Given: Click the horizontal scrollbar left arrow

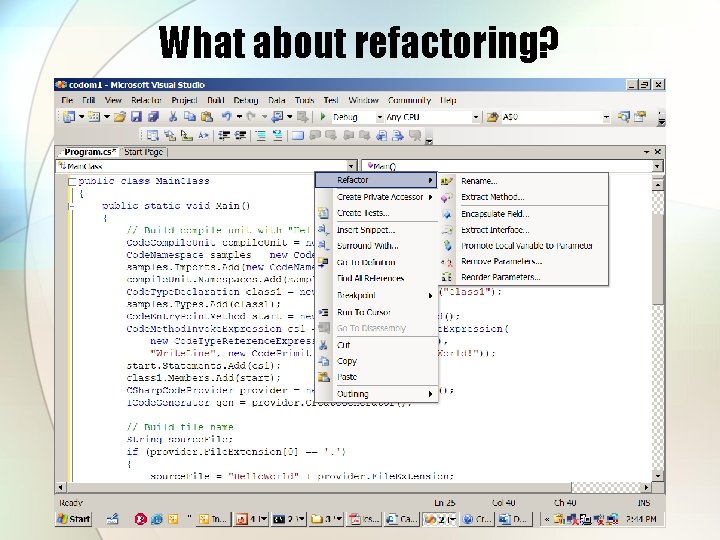Looking at the screenshot, I should point(61,487).
